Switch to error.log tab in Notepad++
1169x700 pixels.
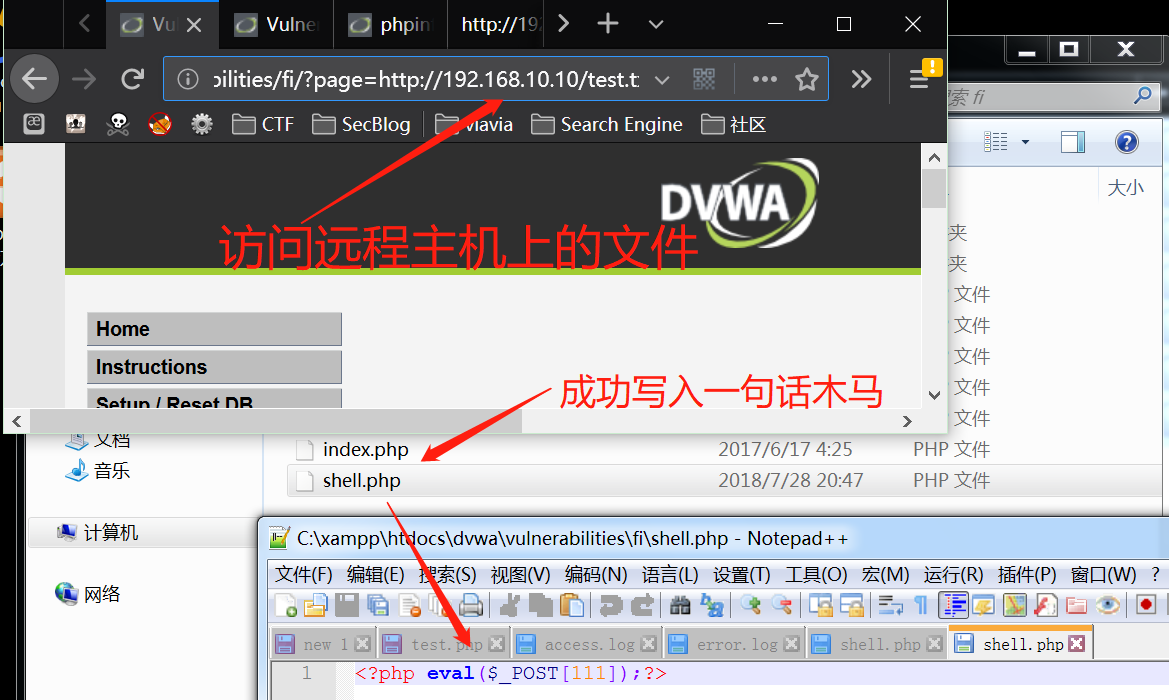pyautogui.click(x=734, y=644)
